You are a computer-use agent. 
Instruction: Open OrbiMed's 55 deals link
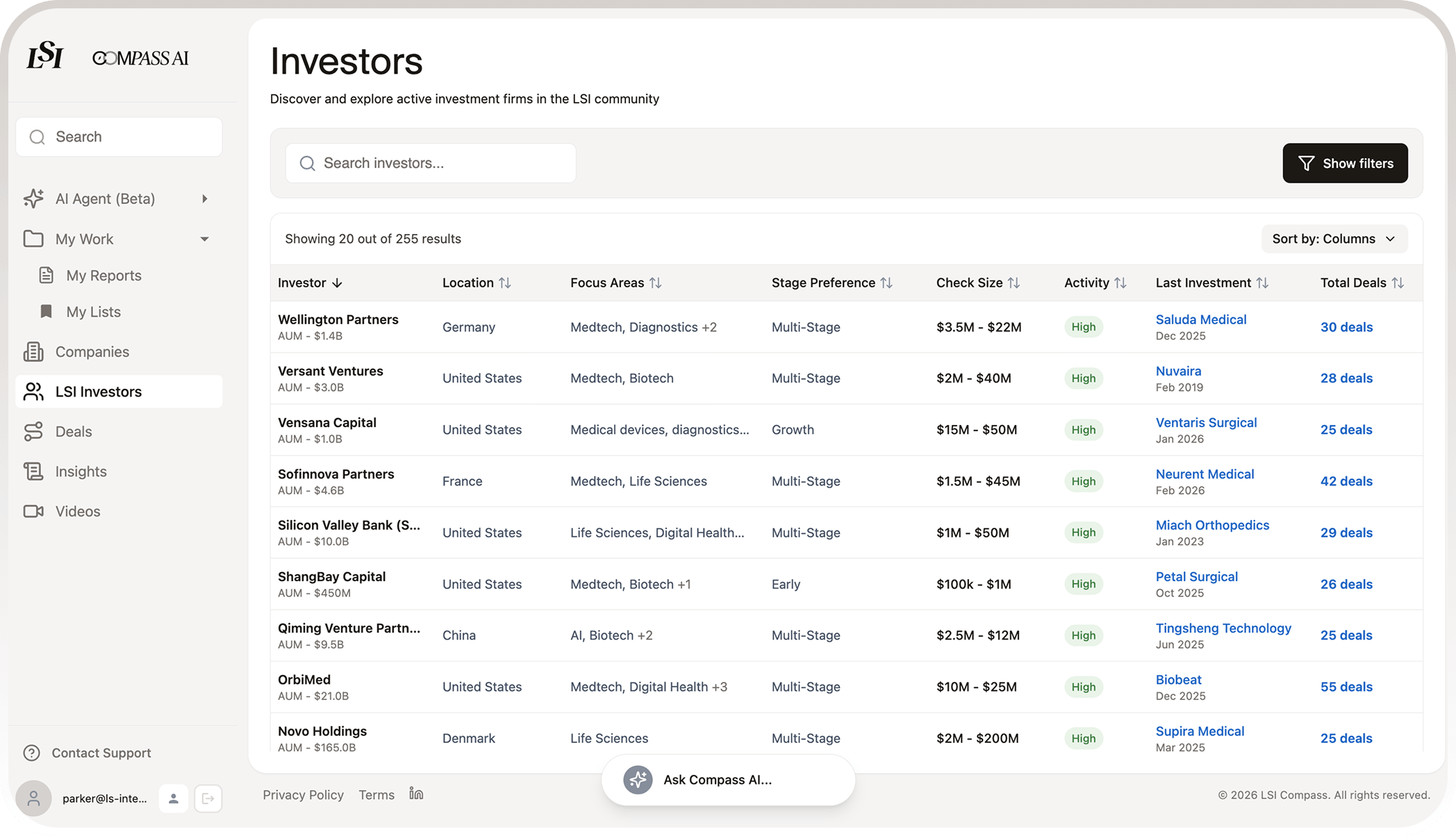click(x=1346, y=687)
